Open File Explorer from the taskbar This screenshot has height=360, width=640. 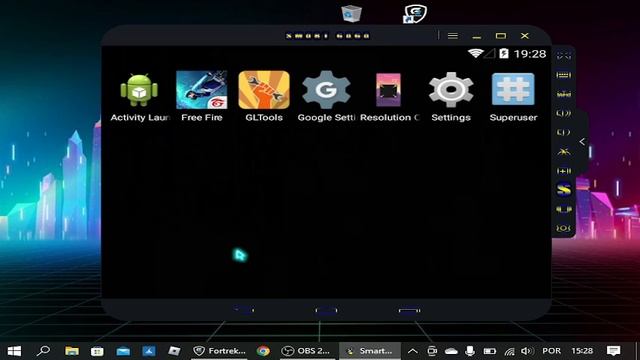(72, 351)
